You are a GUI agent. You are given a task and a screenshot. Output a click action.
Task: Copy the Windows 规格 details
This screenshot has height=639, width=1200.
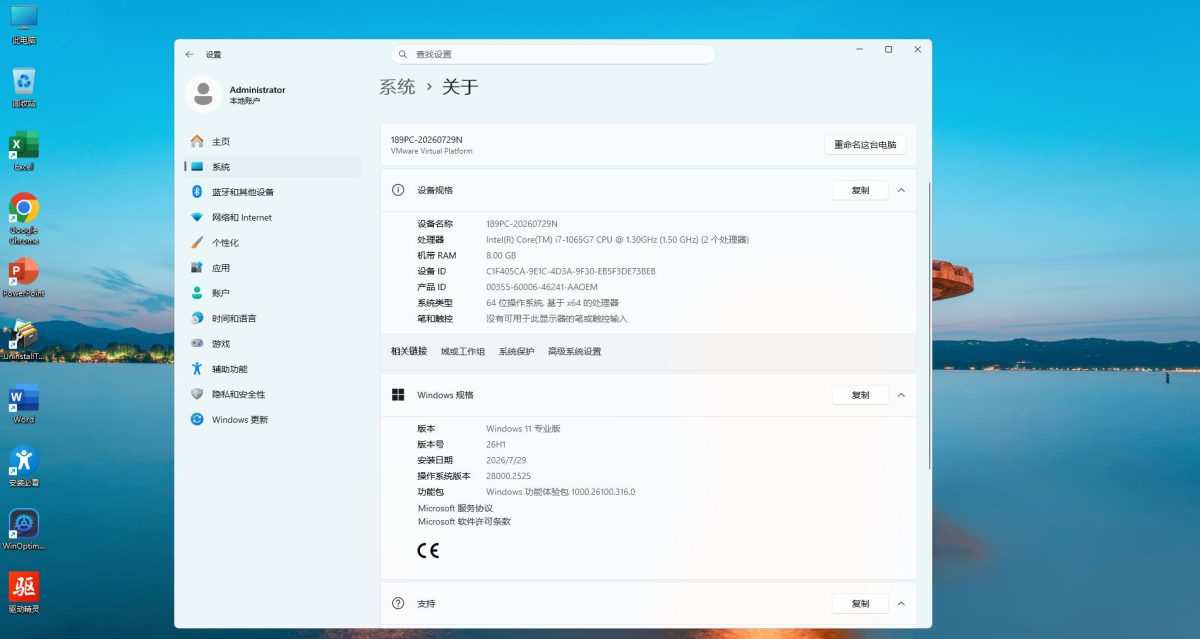coord(860,395)
